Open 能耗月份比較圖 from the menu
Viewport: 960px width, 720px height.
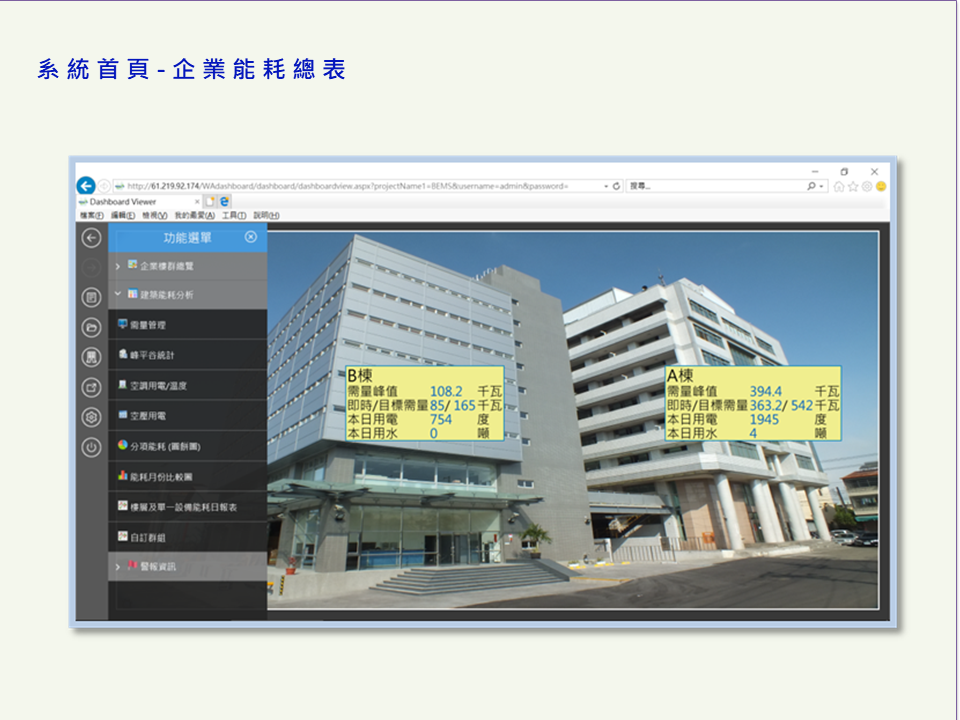(160, 476)
